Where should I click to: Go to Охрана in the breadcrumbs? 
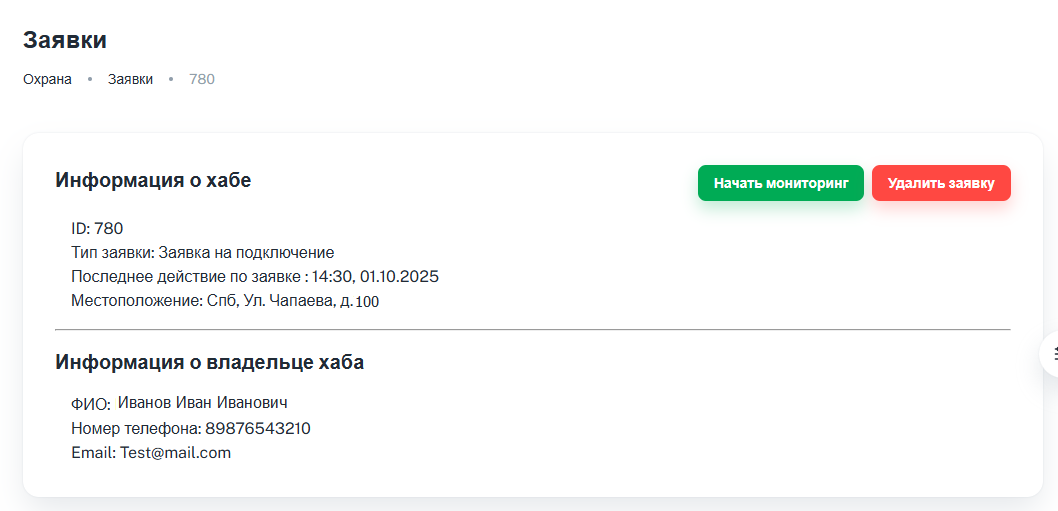47,79
